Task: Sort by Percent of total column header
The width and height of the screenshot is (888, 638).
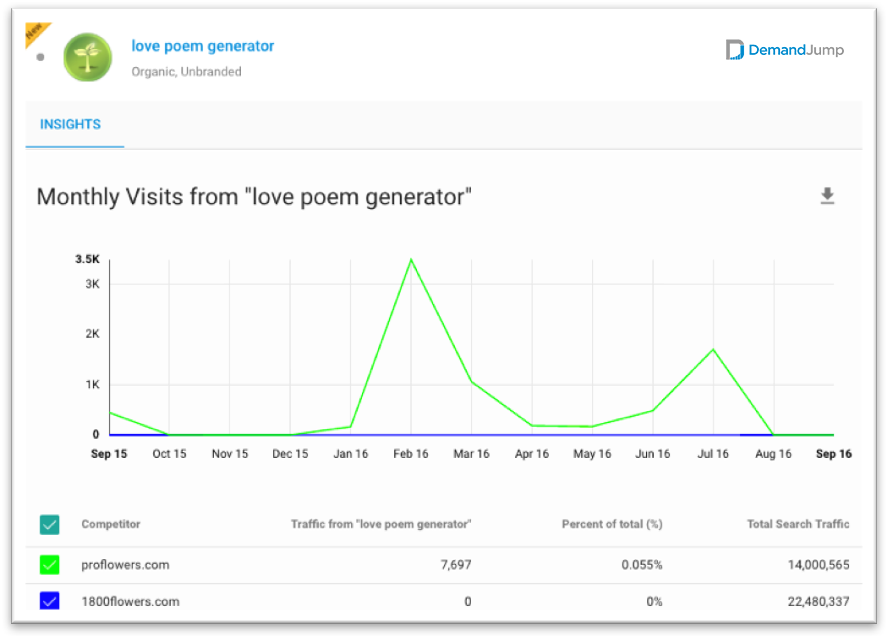Action: click(x=612, y=524)
